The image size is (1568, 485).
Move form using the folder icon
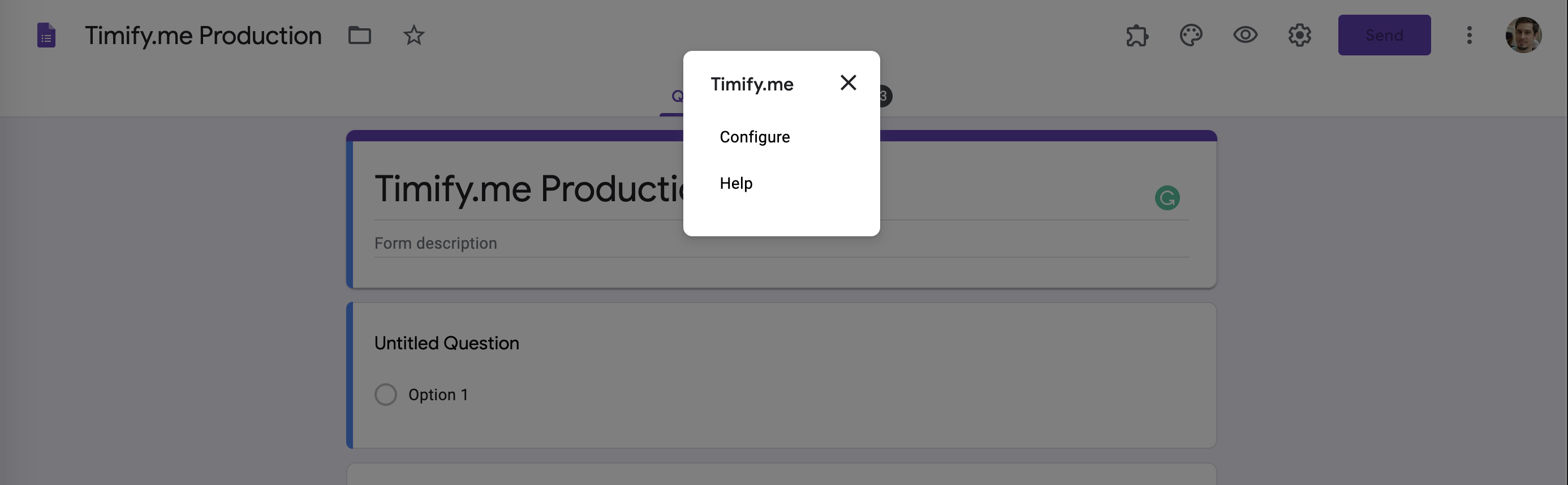(x=359, y=35)
